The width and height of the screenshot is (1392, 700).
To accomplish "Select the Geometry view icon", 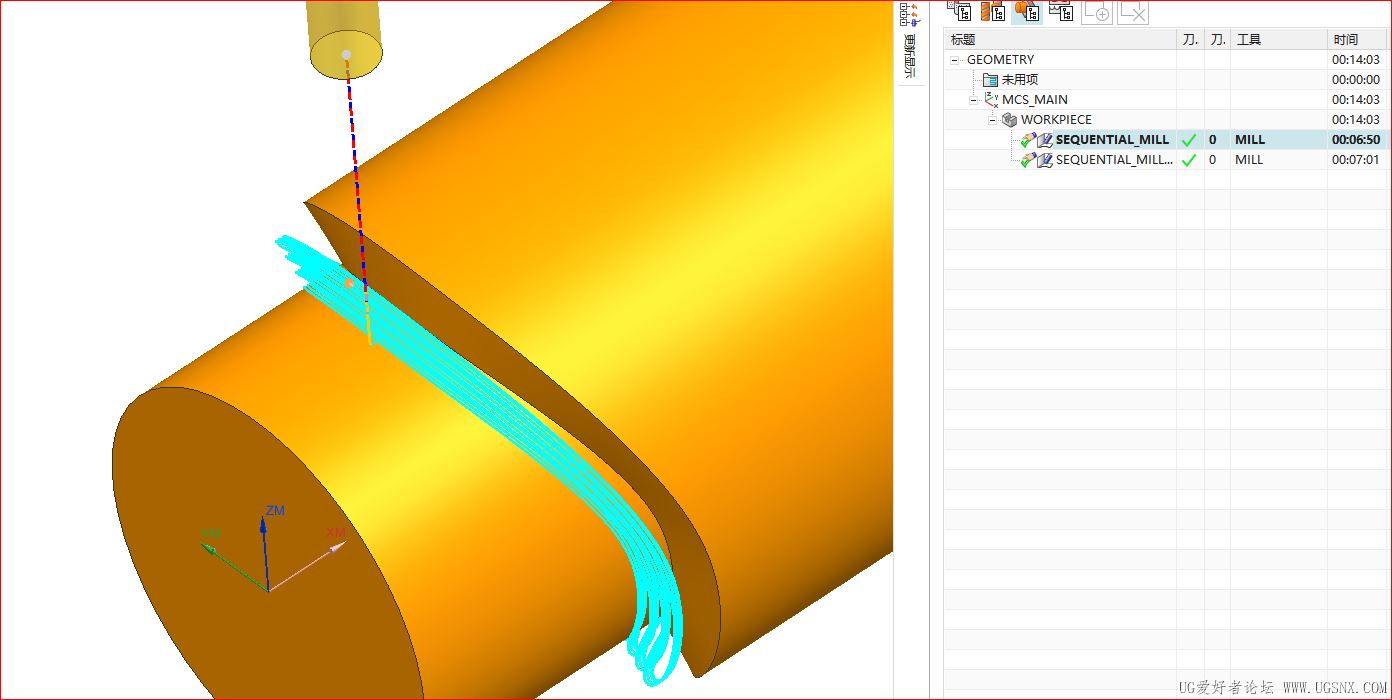I will [1027, 12].
